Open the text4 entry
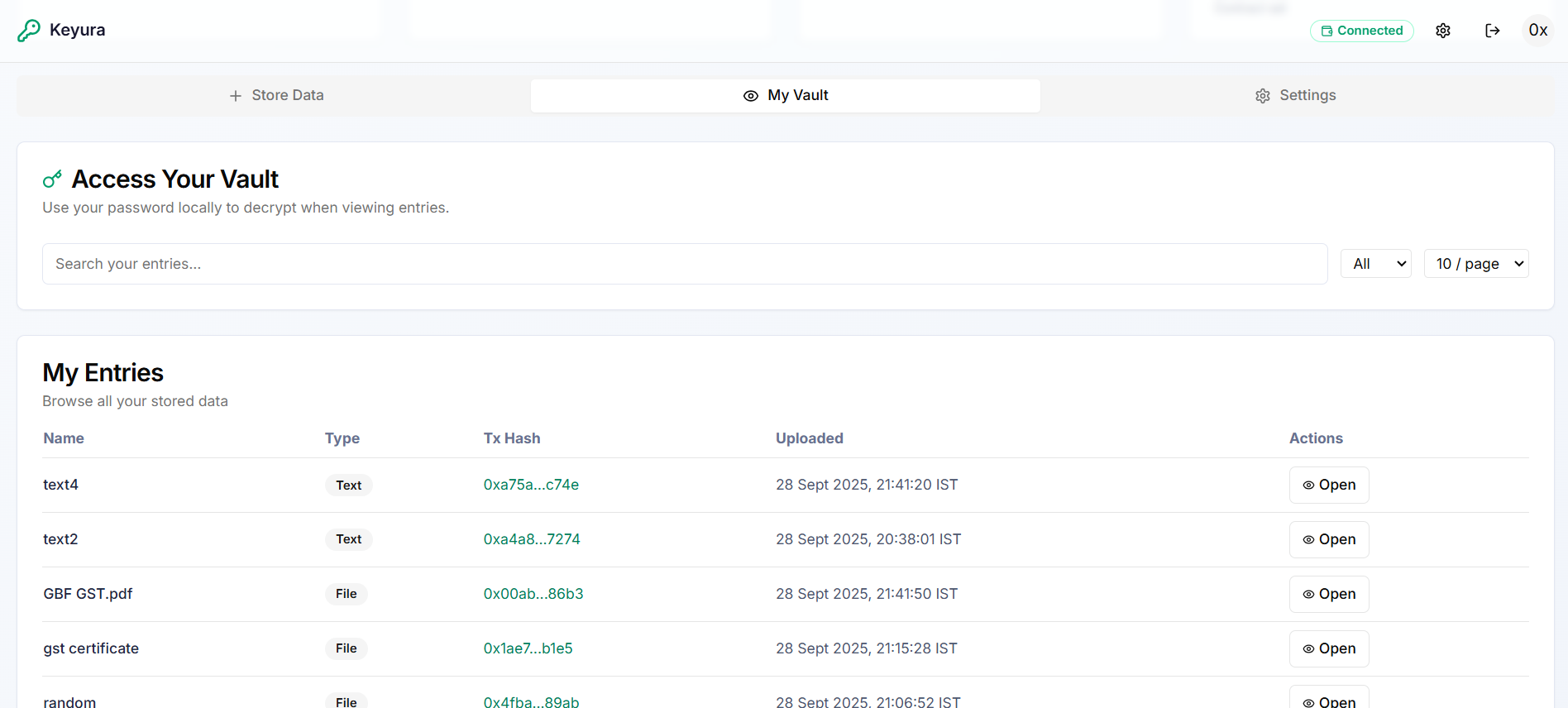Image resolution: width=1568 pixels, height=708 pixels. point(1329,486)
